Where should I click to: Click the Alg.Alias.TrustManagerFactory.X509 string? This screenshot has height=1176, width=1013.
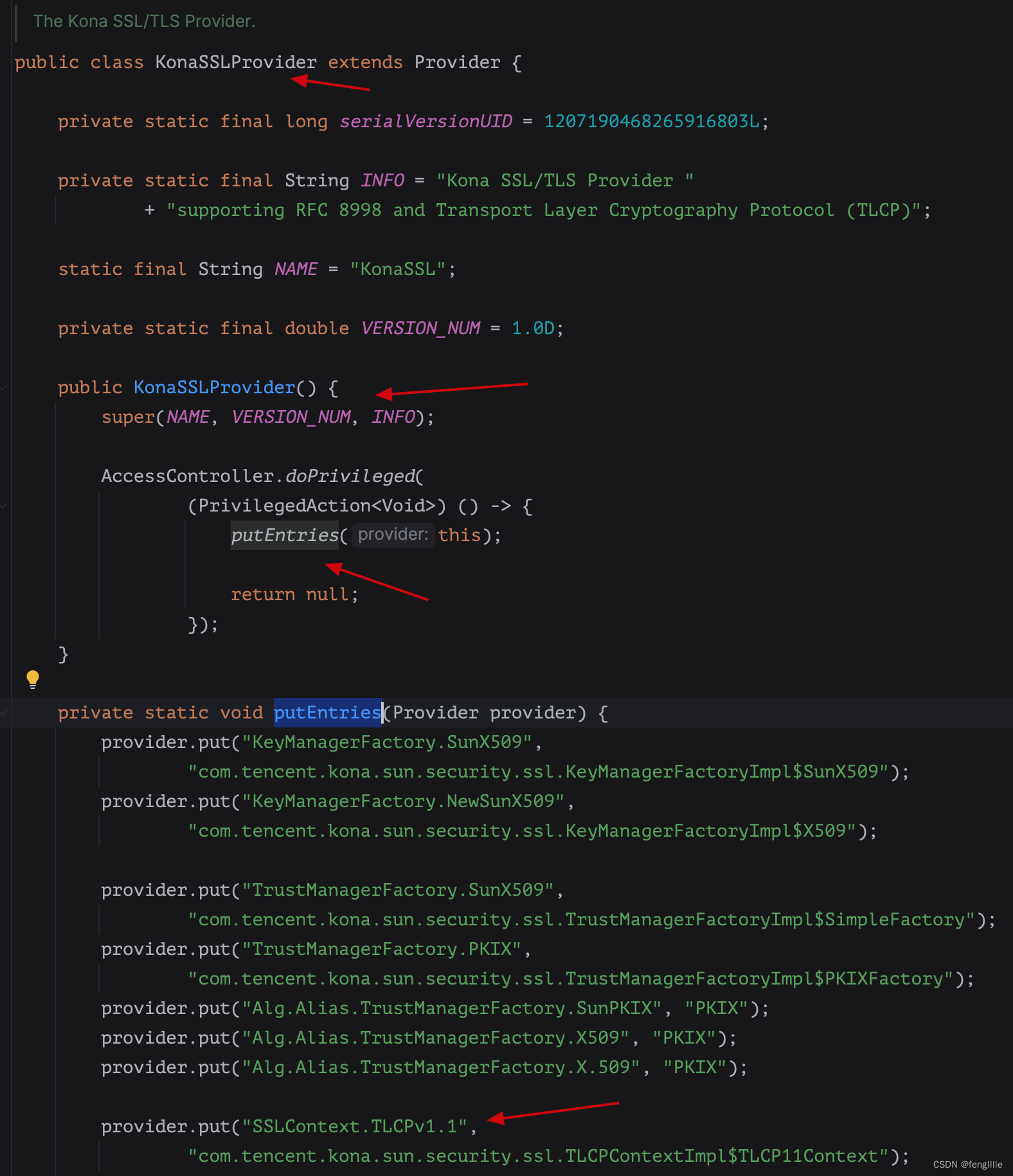point(435,1038)
